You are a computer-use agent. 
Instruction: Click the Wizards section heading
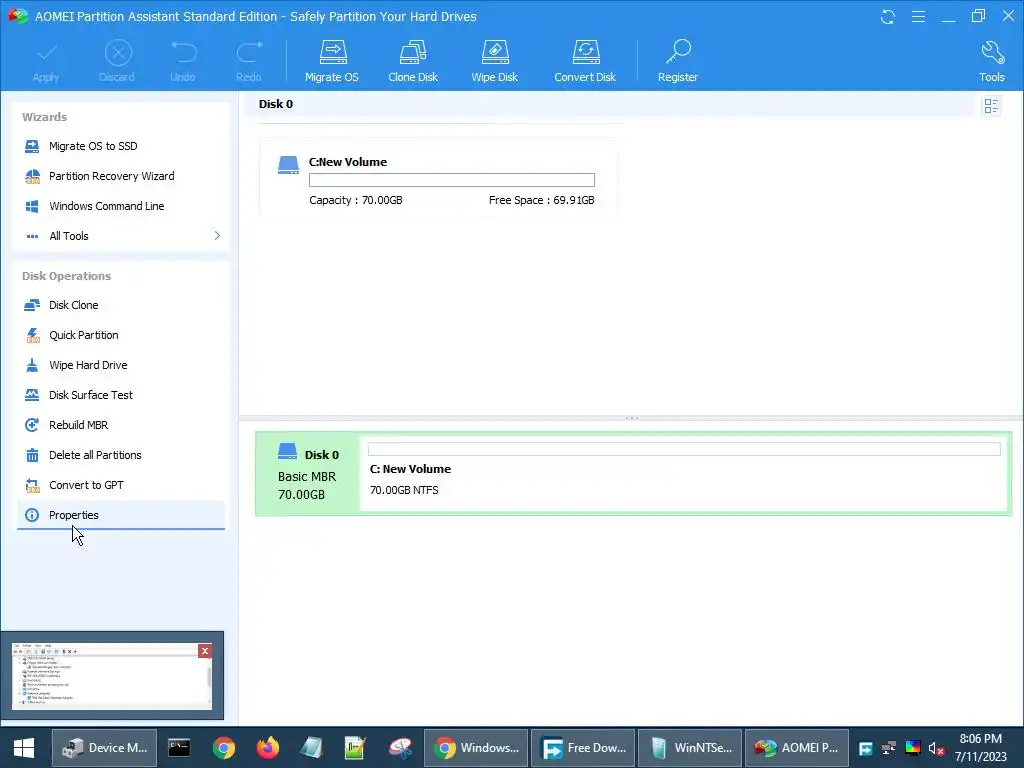point(44,117)
